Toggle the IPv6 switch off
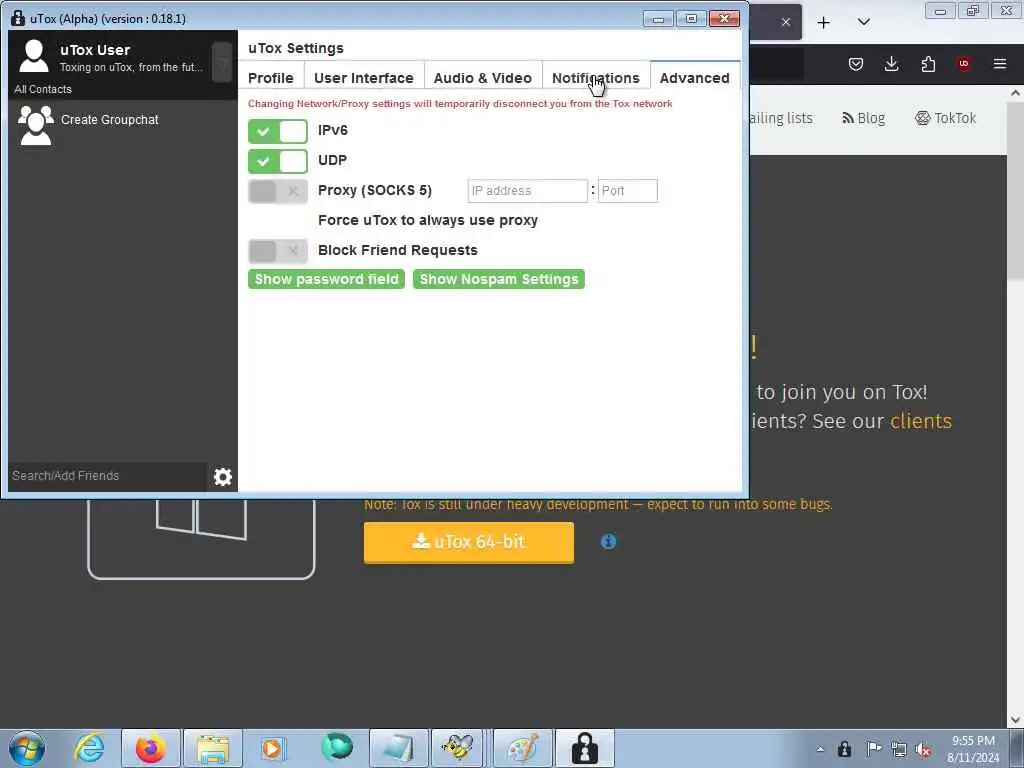The image size is (1024, 768). coord(278,131)
